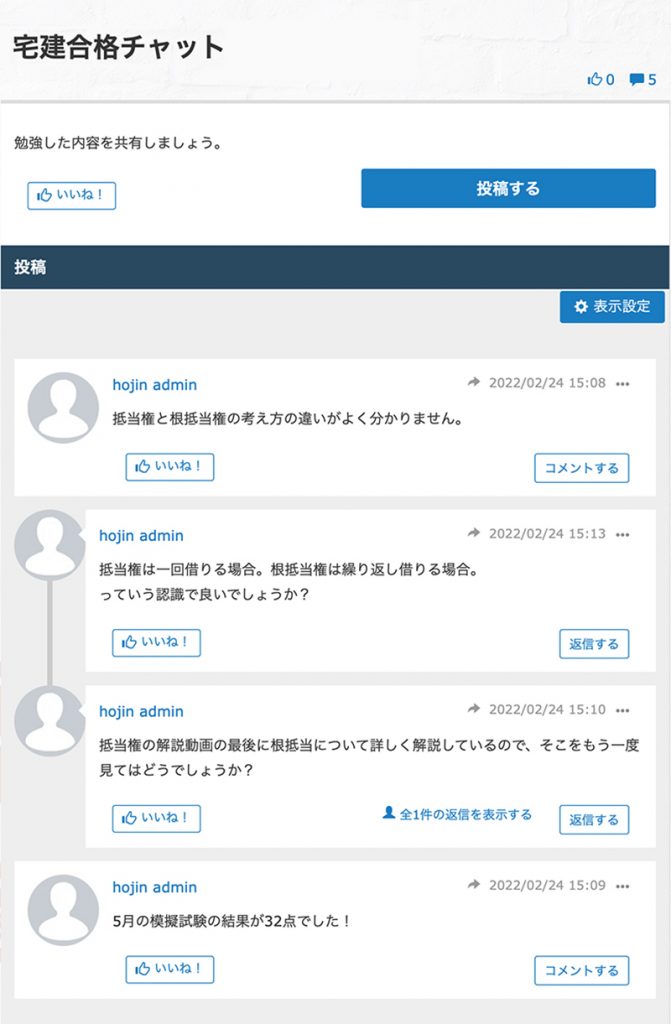Click the share arrow icon on the 15:10 reply
The height and width of the screenshot is (1024, 671).
click(474, 709)
